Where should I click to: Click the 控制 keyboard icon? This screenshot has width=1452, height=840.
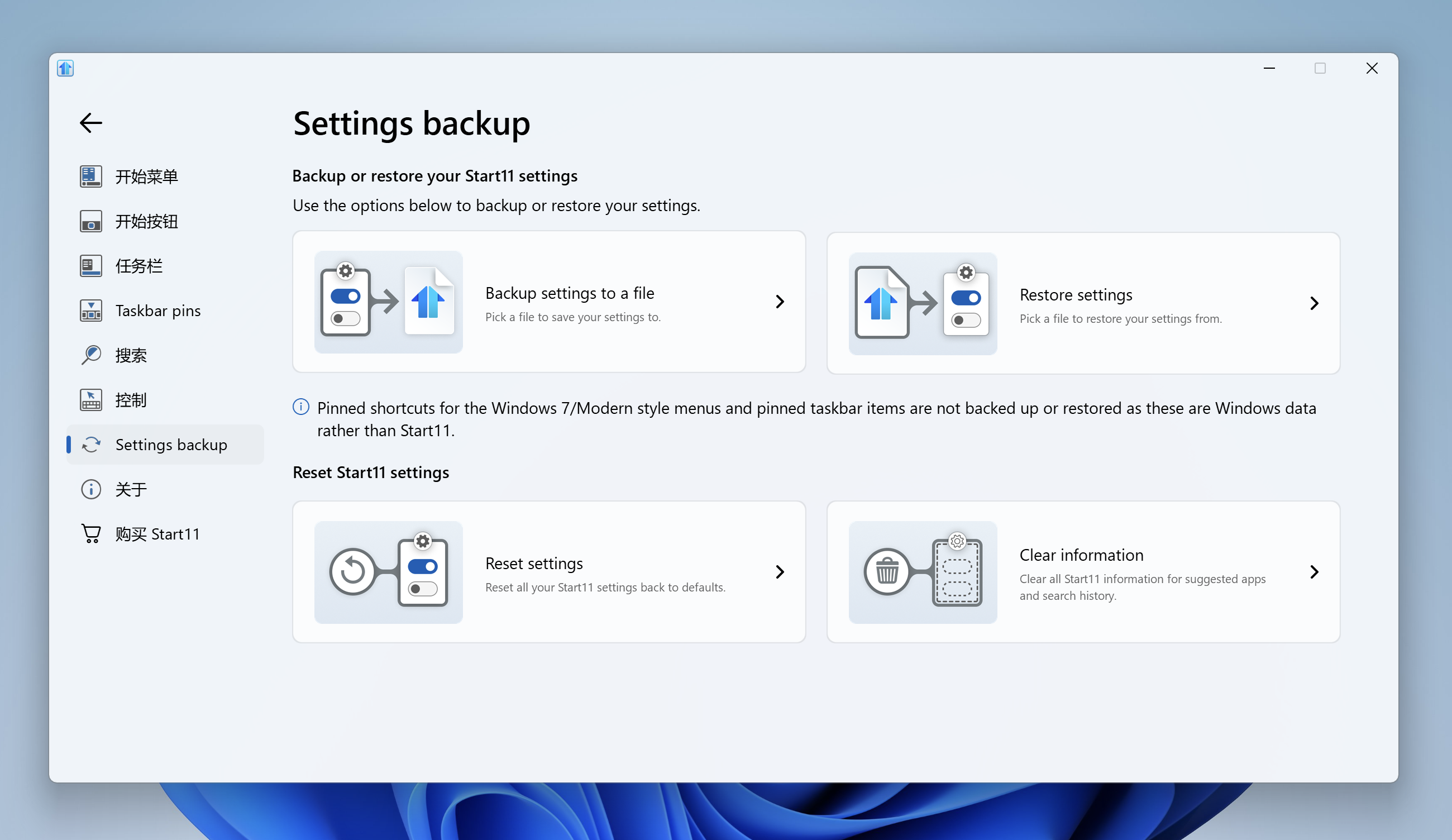(x=90, y=400)
